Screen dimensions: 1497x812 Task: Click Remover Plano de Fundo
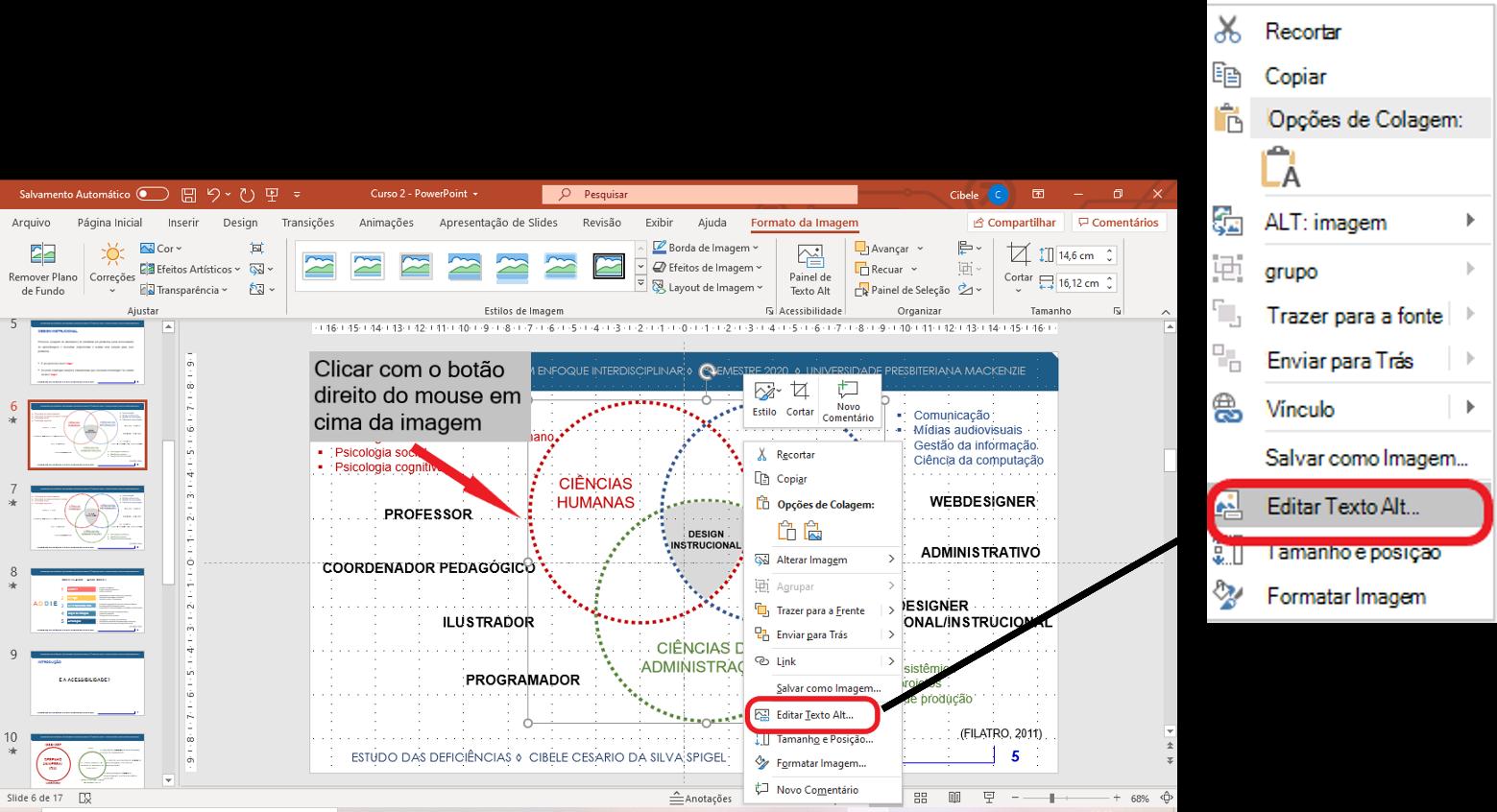(x=43, y=270)
